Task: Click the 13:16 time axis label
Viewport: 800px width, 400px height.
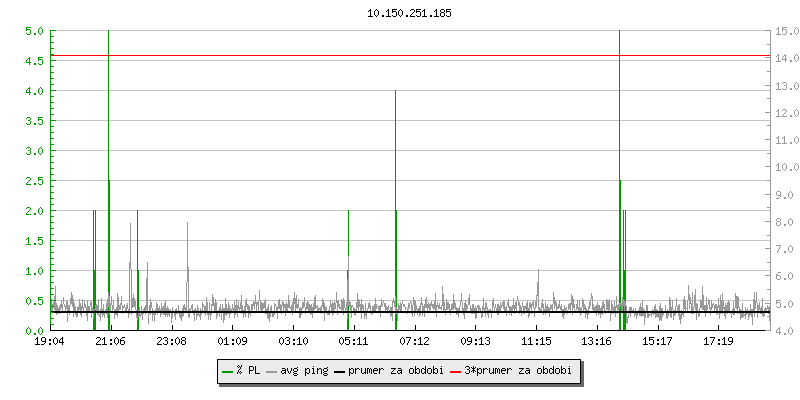Action: tap(597, 342)
